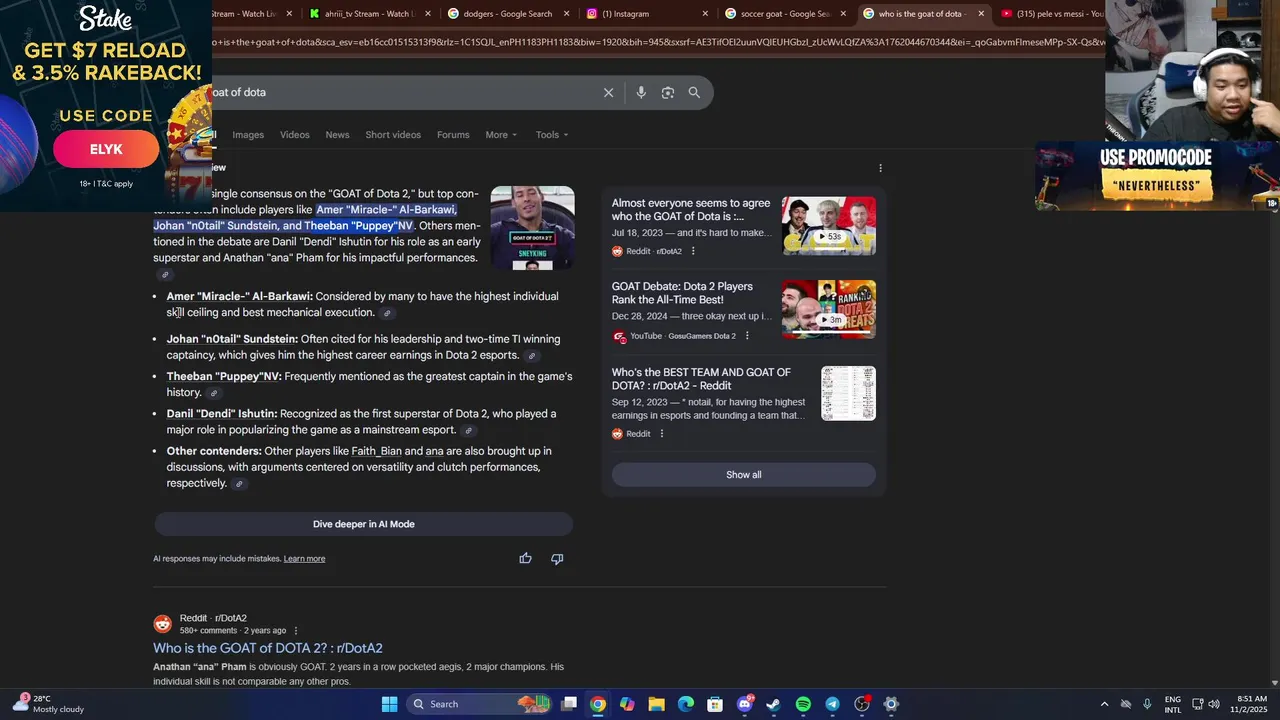
Task: Give thumbs down to the AI response
Action: pos(557,558)
